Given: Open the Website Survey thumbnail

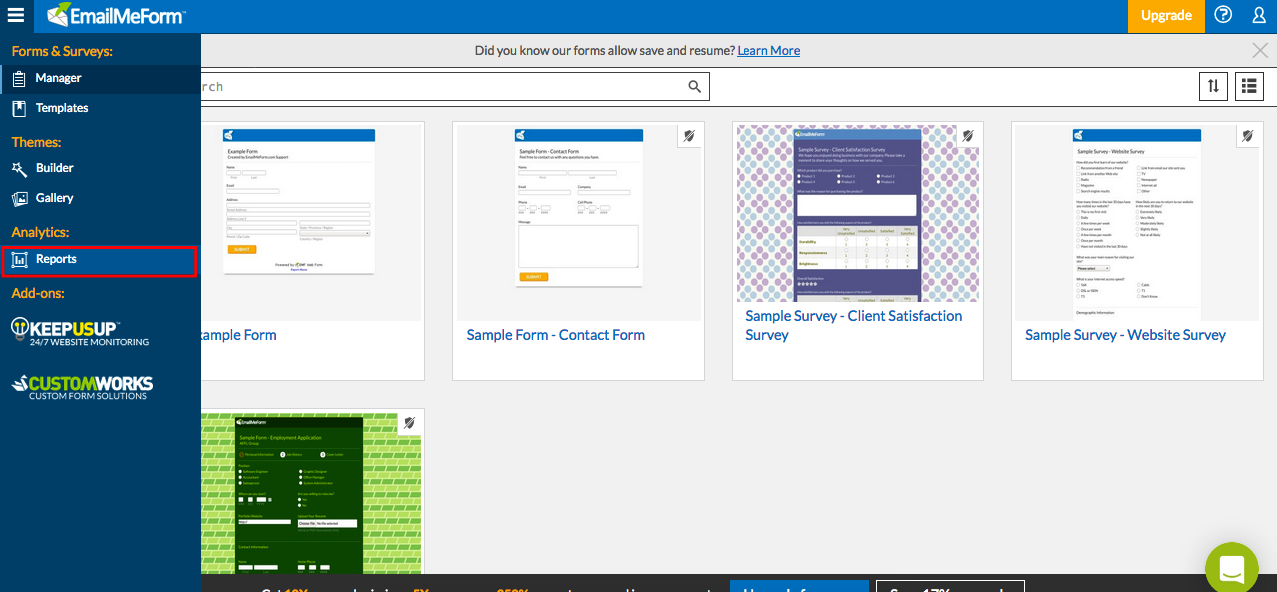Looking at the screenshot, I should 1137,221.
